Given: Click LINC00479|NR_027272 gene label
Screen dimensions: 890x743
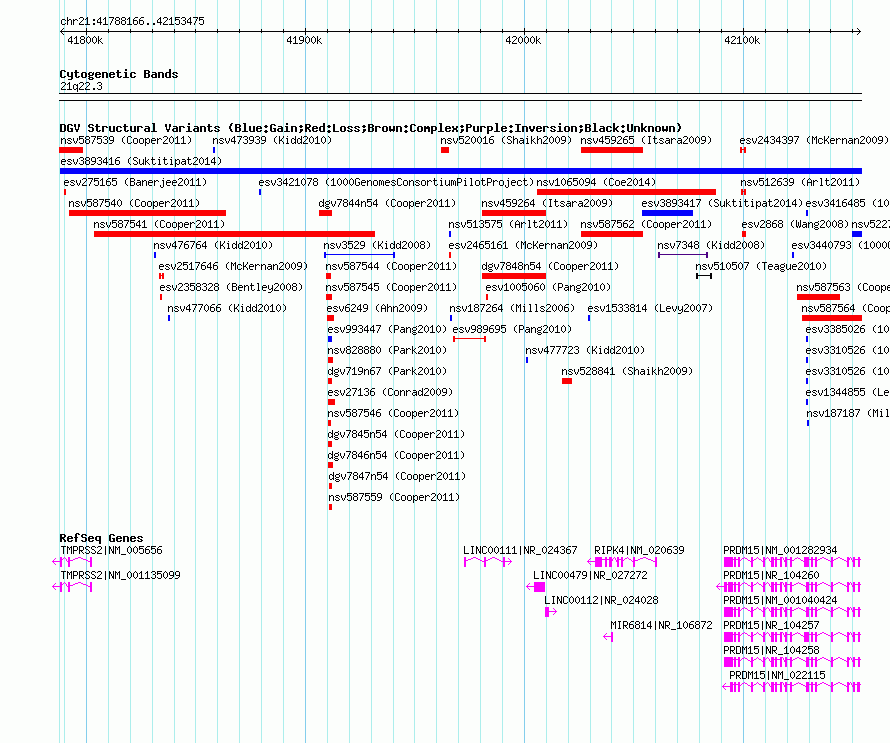Looking at the screenshot, I should tap(590, 575).
